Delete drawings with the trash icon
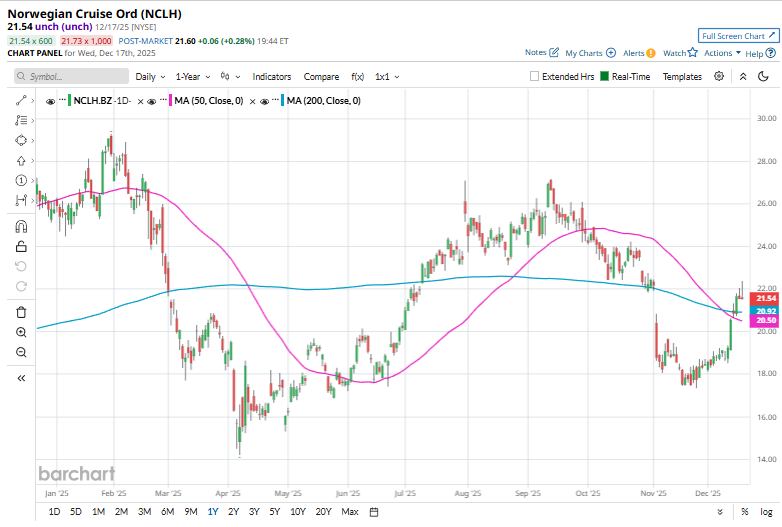 coord(20,311)
